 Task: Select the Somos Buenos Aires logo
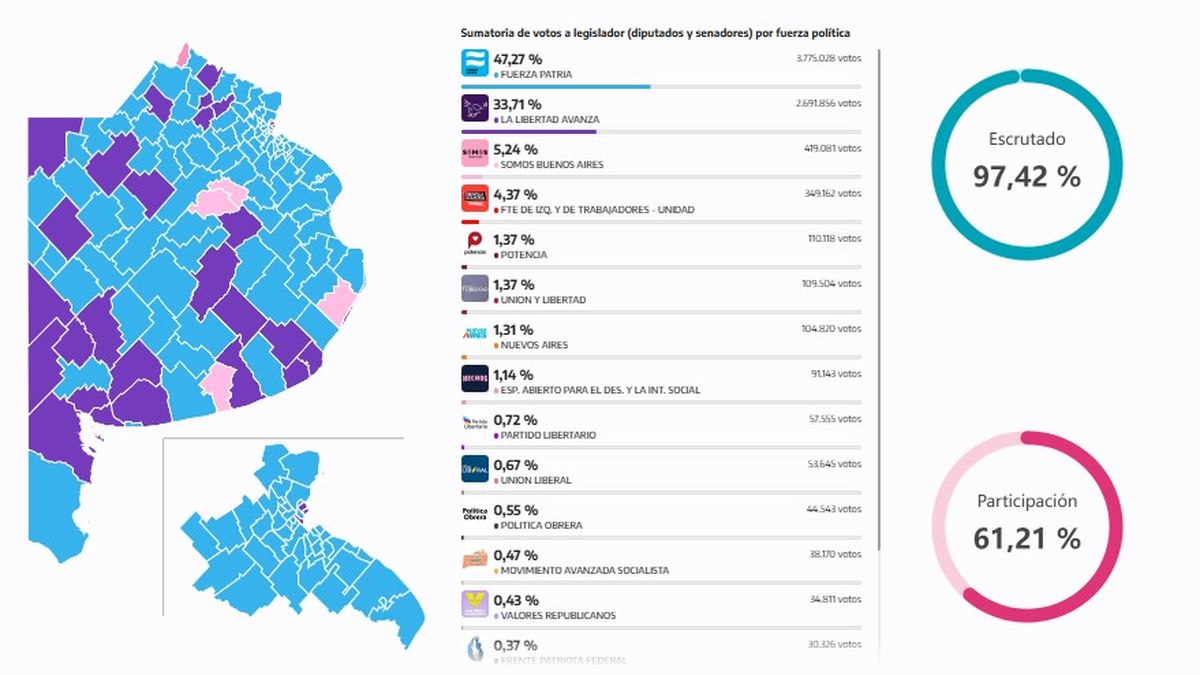click(x=475, y=154)
